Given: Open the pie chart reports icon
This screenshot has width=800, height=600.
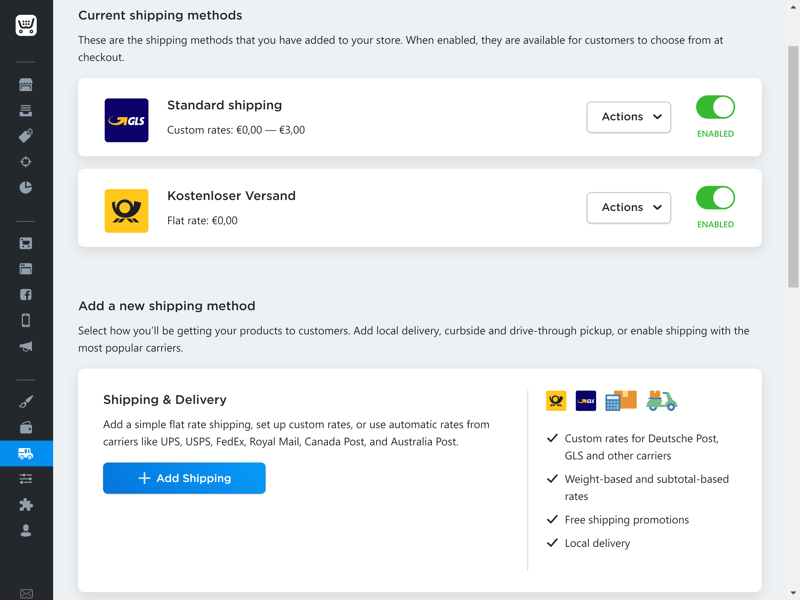Looking at the screenshot, I should point(26,187).
